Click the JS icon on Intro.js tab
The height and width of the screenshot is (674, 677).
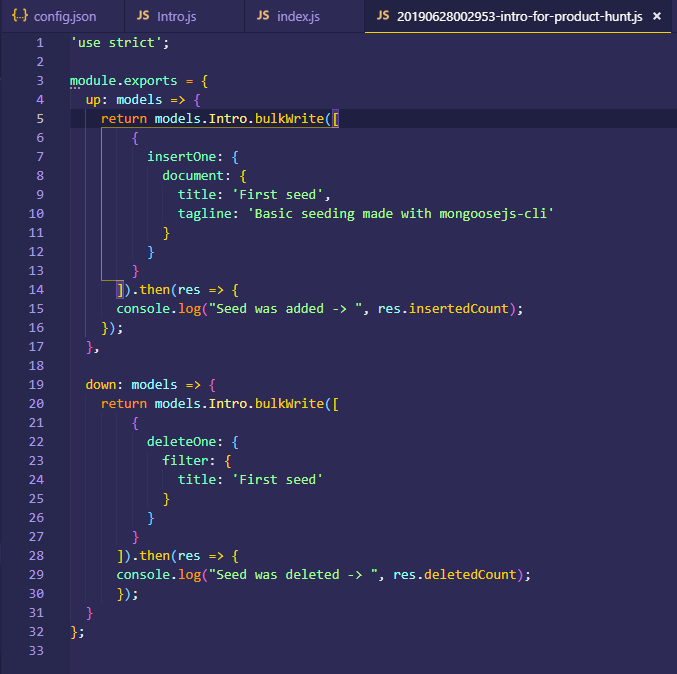143,16
